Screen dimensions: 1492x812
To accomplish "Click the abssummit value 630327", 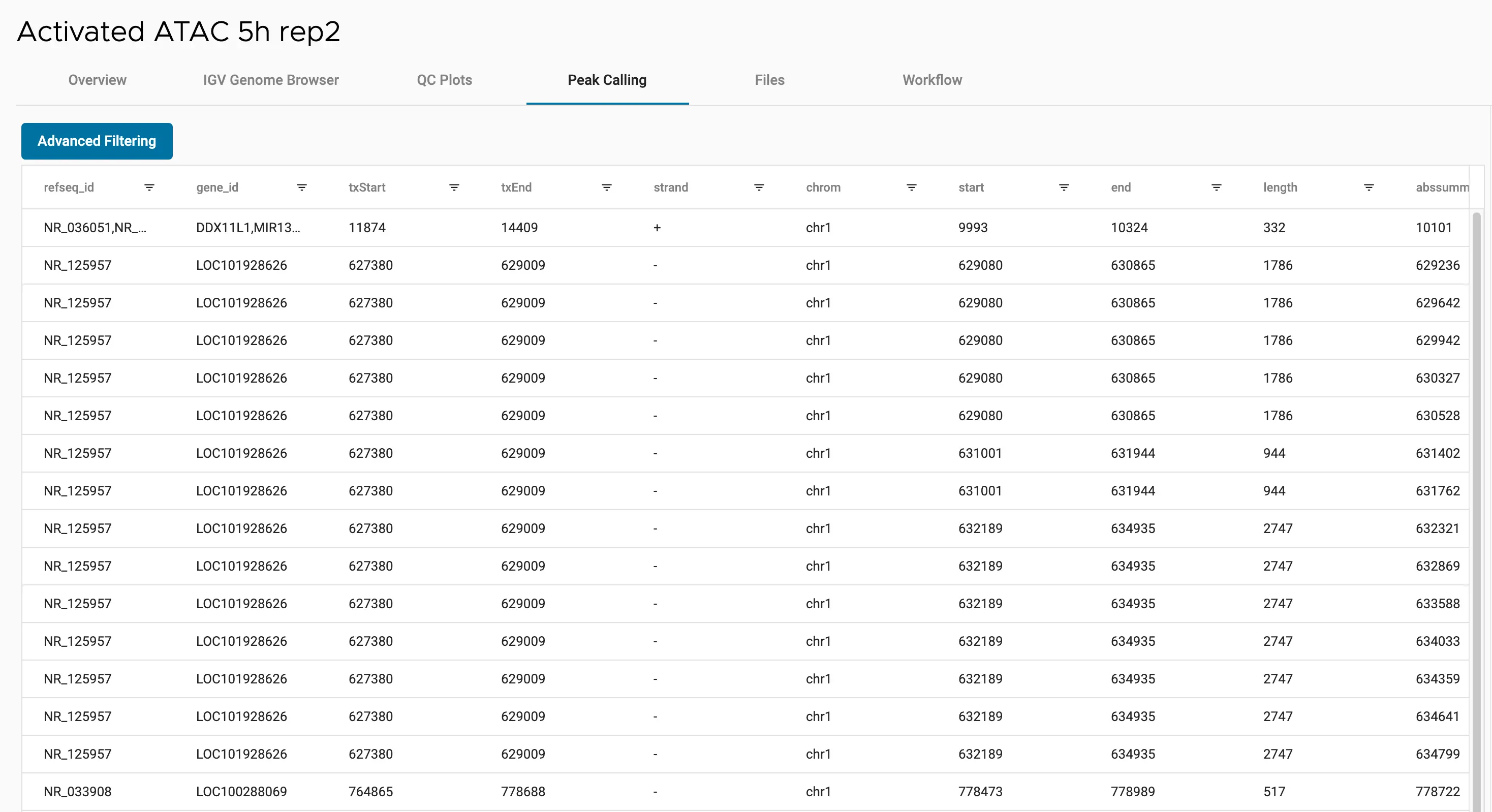I will [x=1438, y=378].
